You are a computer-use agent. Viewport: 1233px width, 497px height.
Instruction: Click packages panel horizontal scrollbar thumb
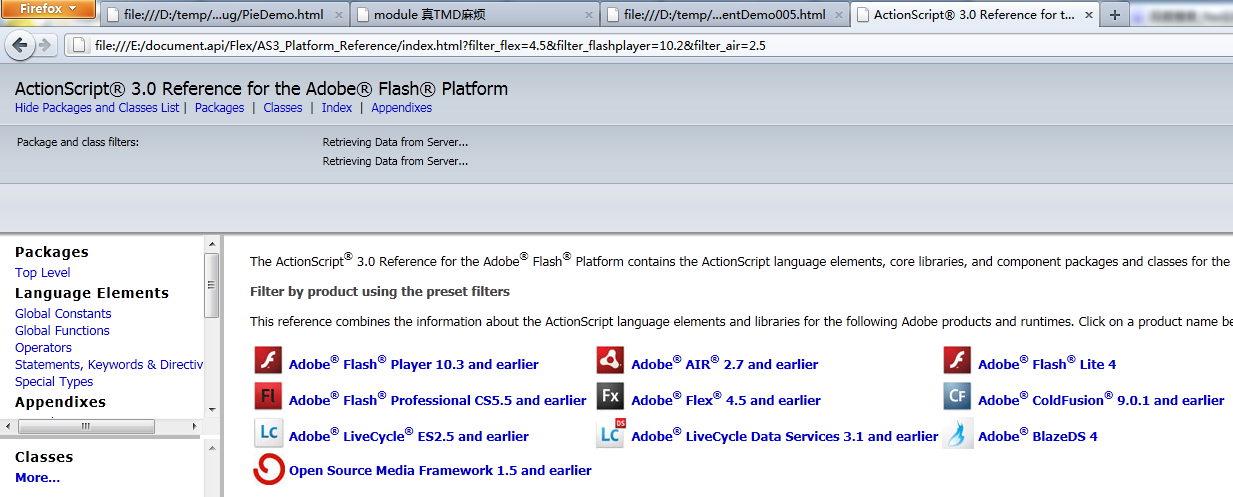[86, 426]
